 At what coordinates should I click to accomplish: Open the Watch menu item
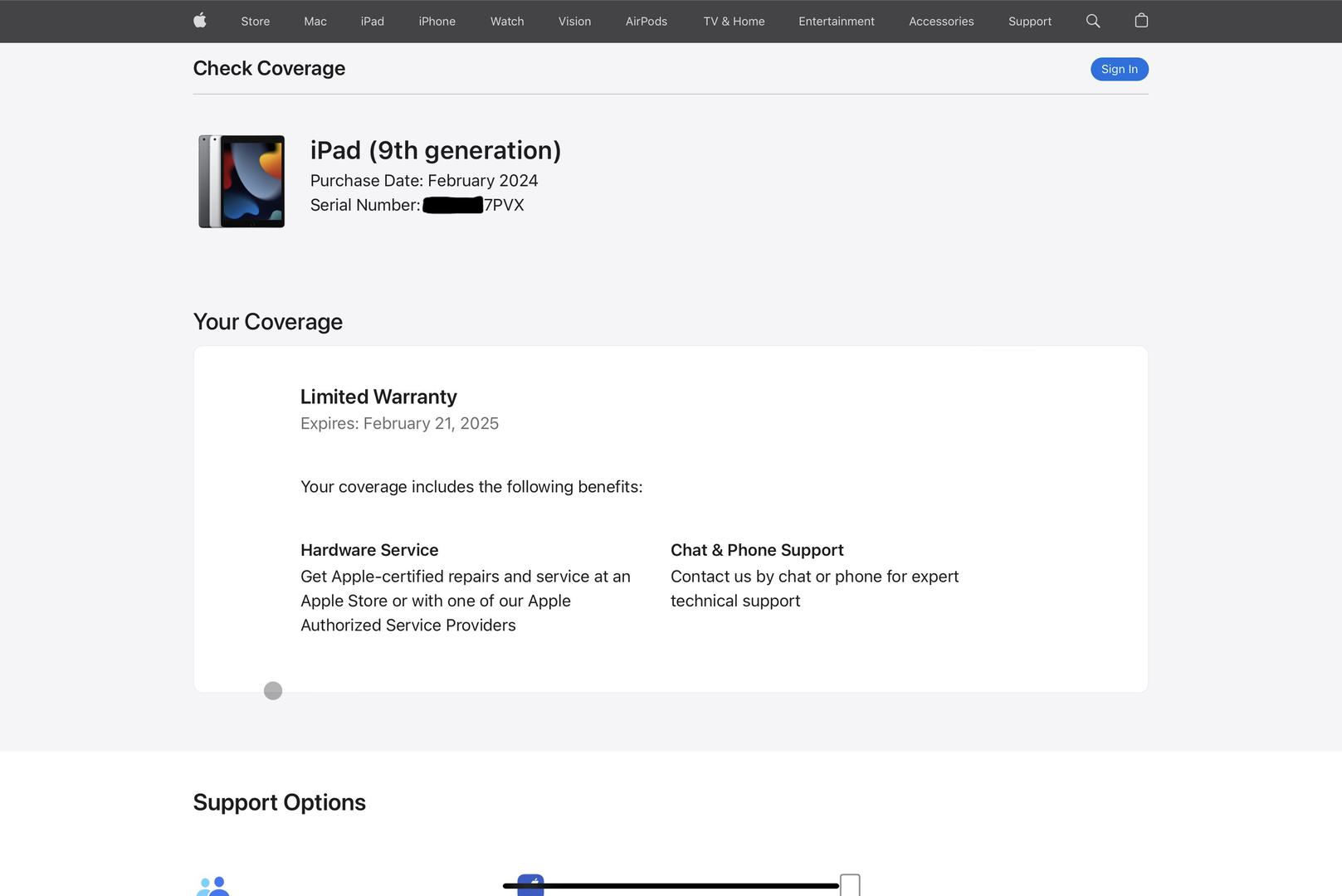(x=507, y=22)
